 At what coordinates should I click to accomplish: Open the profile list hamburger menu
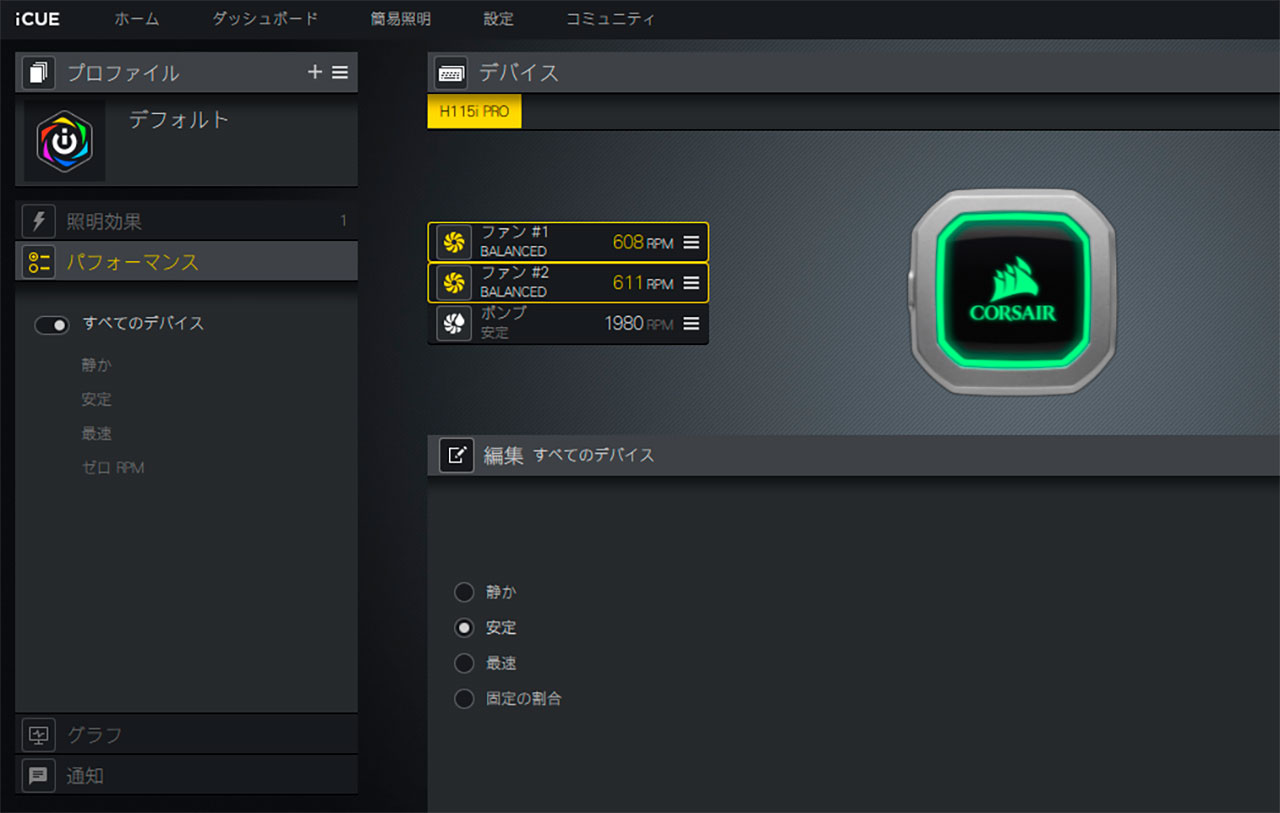click(x=340, y=72)
